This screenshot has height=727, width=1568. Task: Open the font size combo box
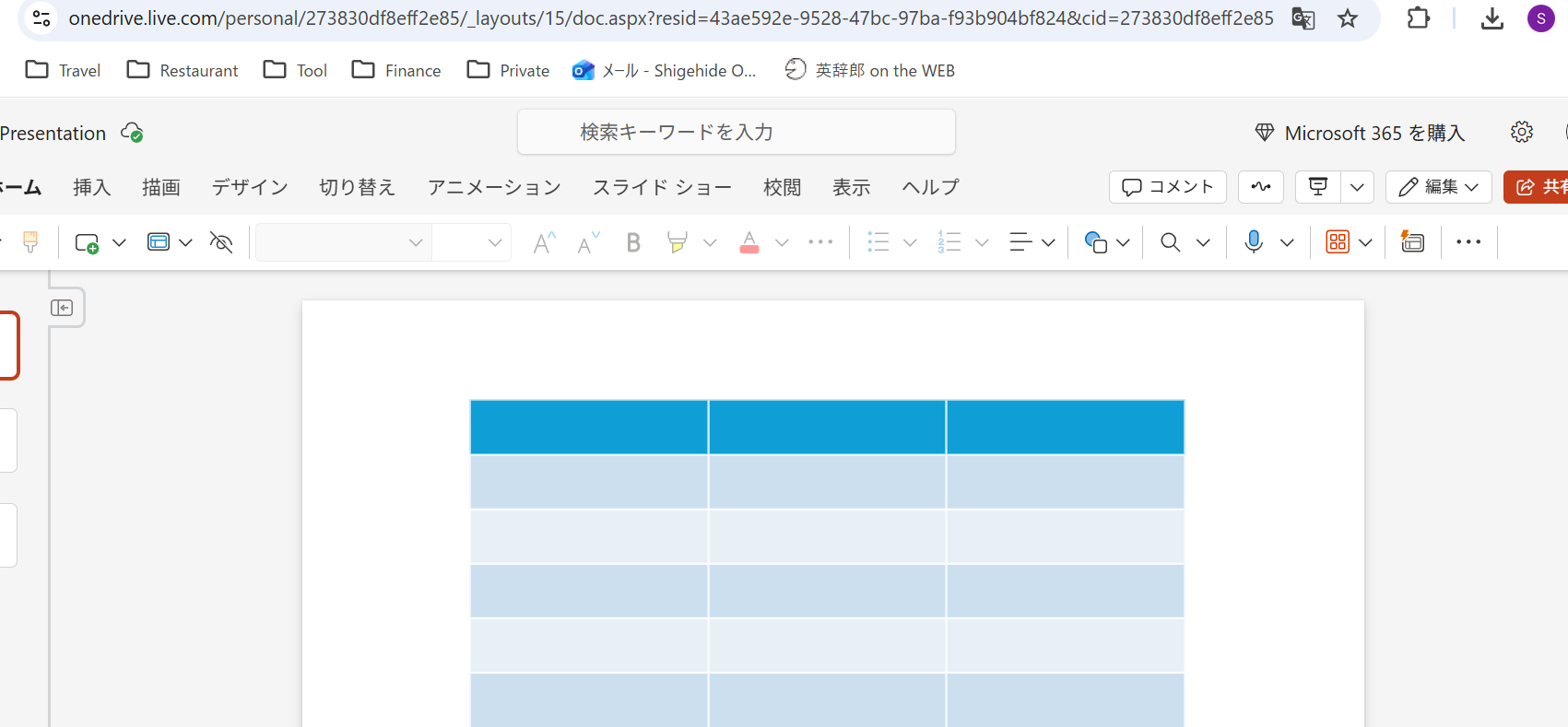click(471, 242)
